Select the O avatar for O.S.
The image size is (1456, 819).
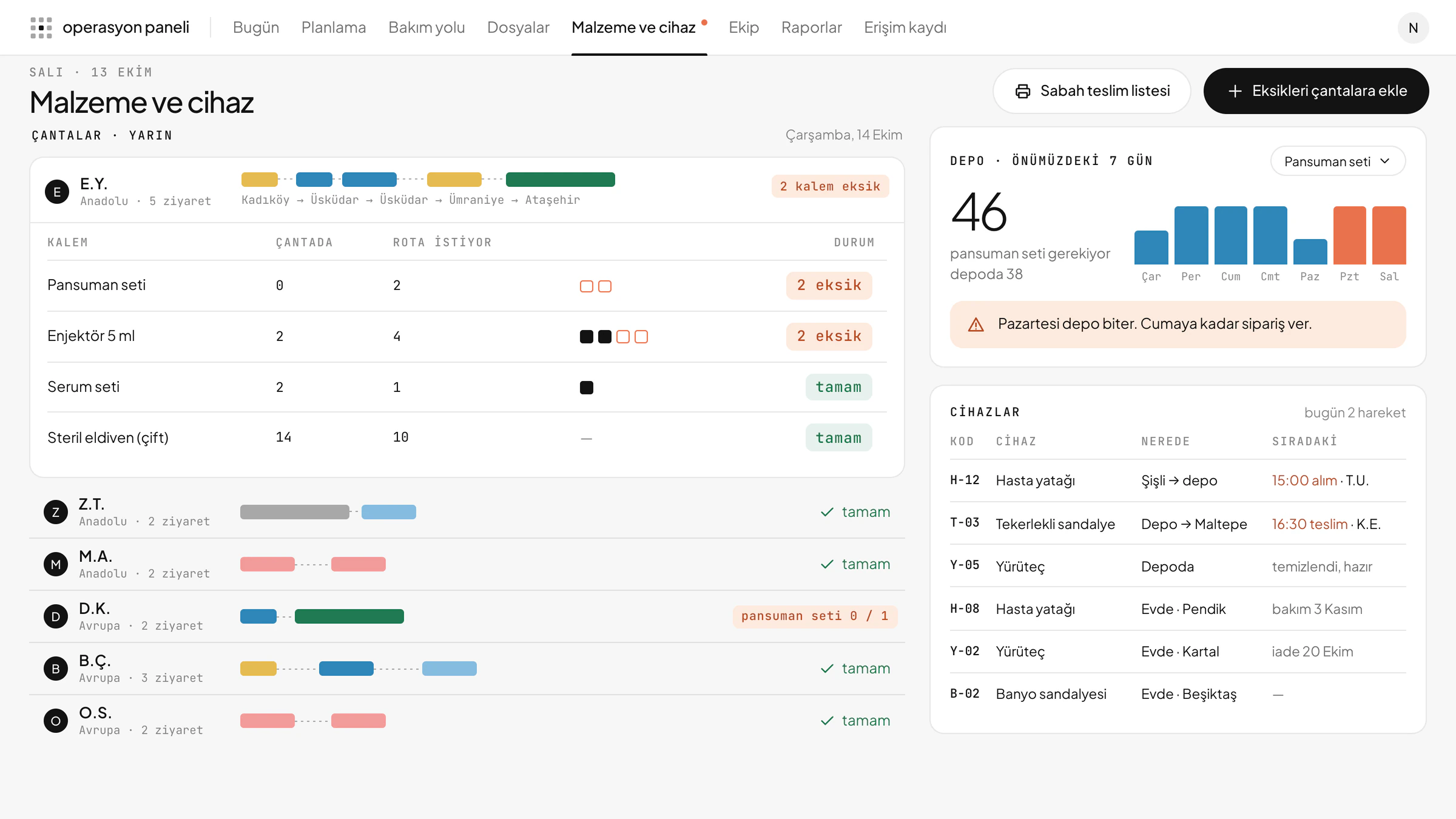point(56,721)
